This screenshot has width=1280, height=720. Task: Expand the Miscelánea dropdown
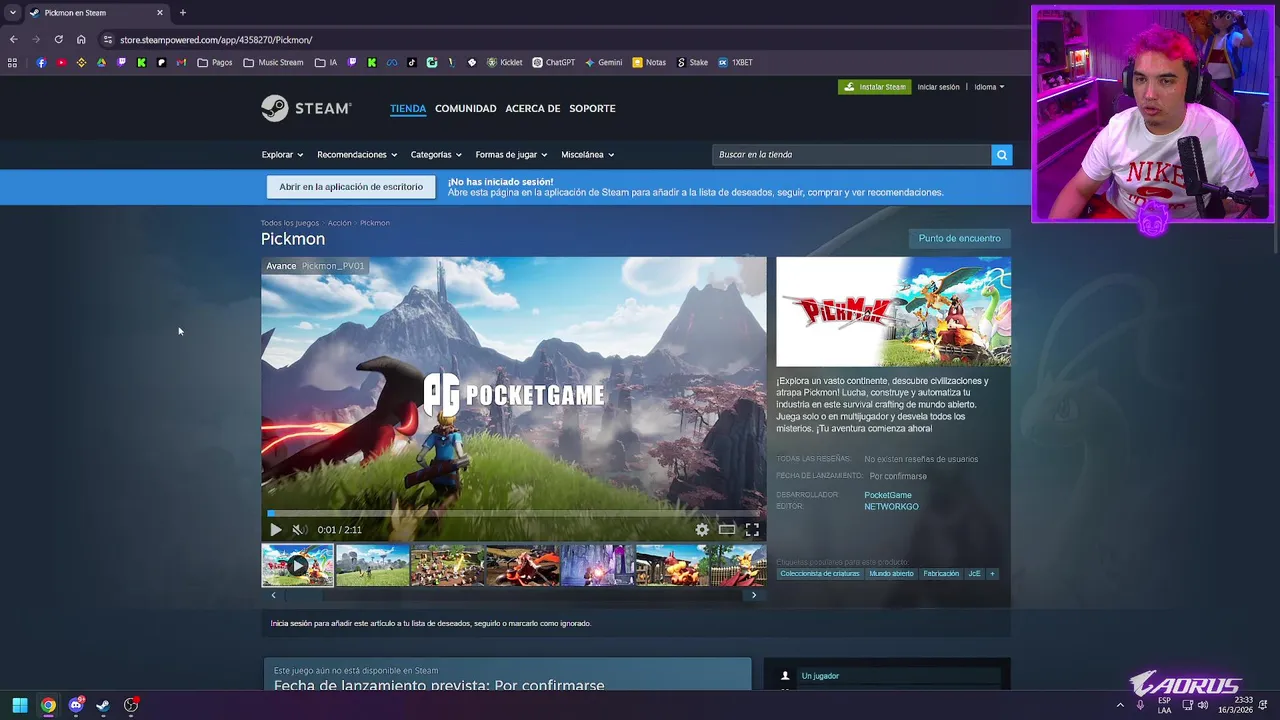587,155
